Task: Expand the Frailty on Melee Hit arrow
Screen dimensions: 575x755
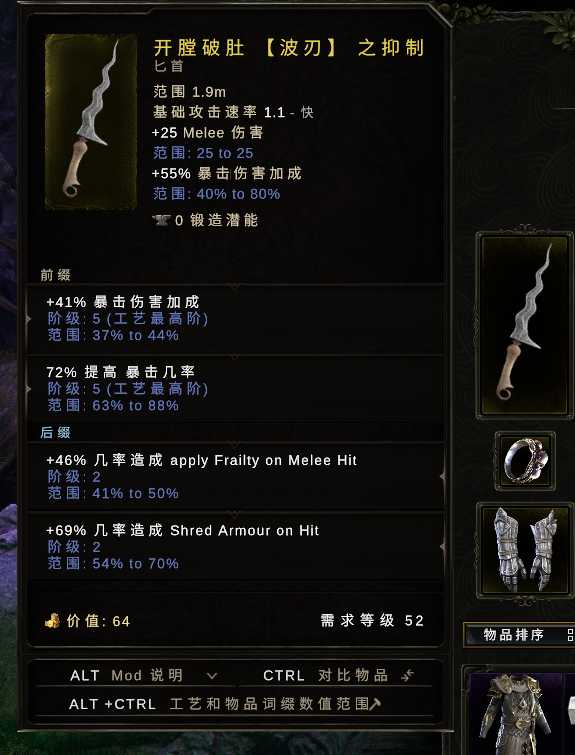Action: click(x=442, y=476)
